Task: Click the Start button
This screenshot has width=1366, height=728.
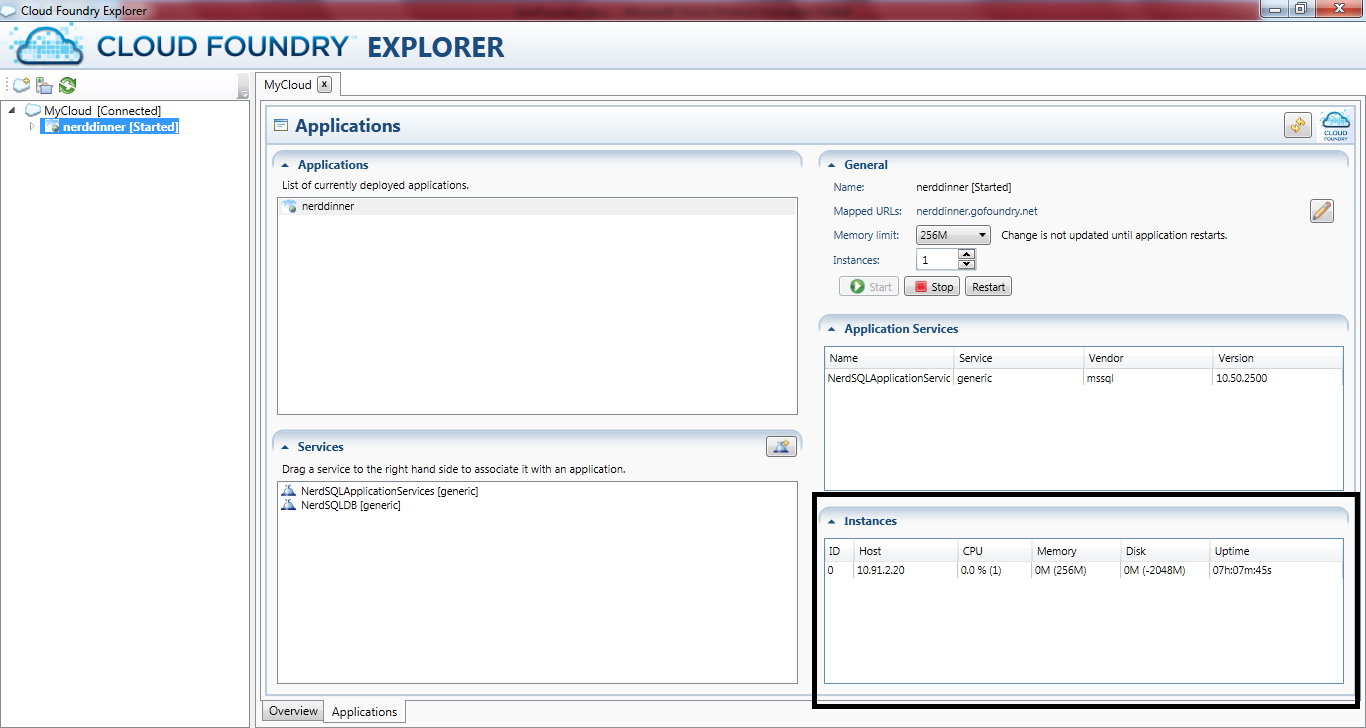Action: point(869,287)
